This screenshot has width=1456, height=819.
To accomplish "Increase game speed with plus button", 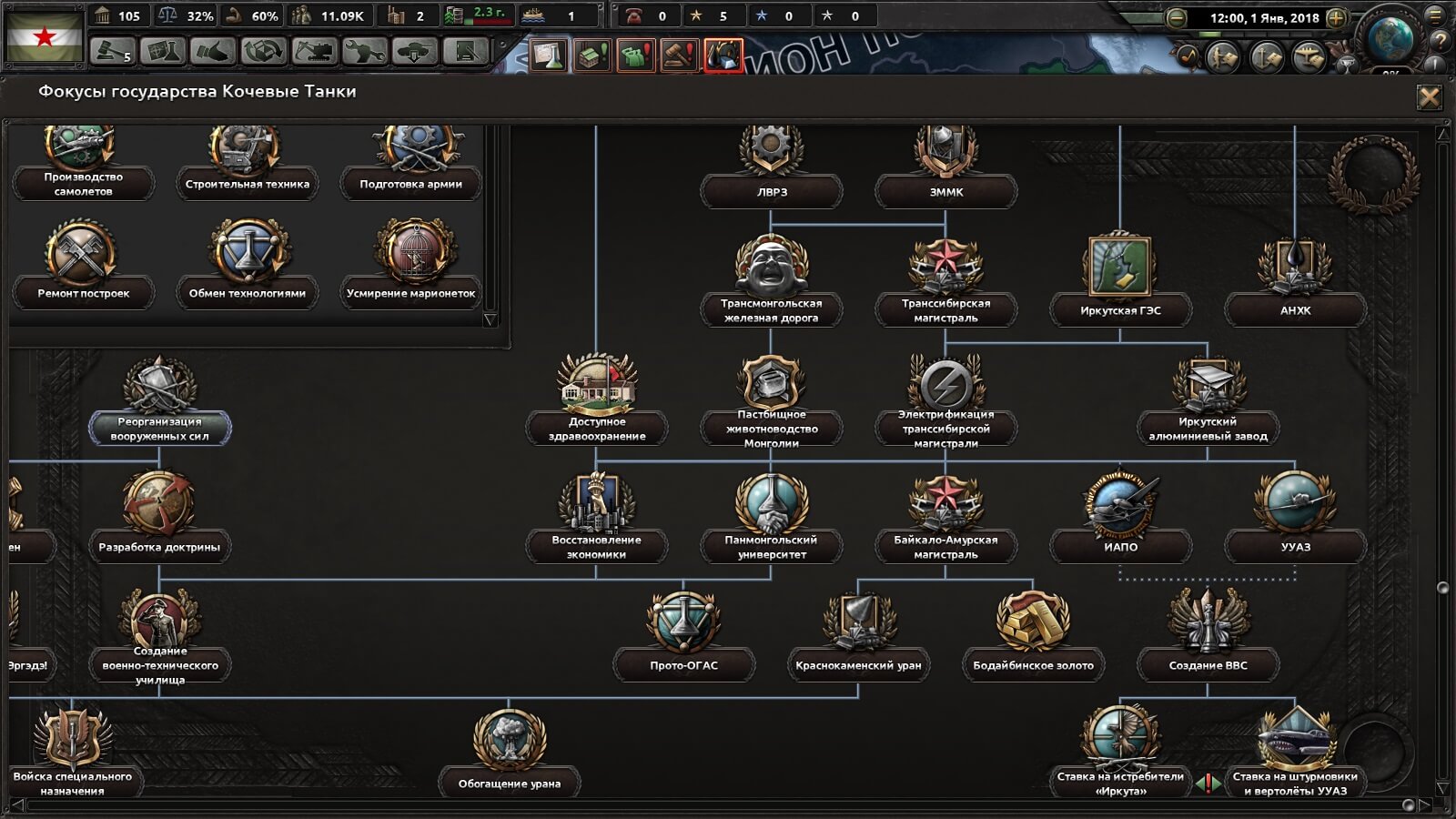I will 1336,17.
